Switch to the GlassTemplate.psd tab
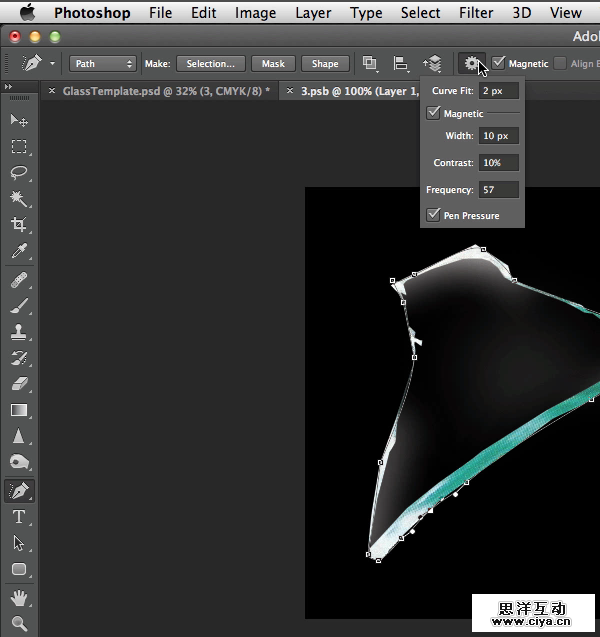 coord(166,91)
